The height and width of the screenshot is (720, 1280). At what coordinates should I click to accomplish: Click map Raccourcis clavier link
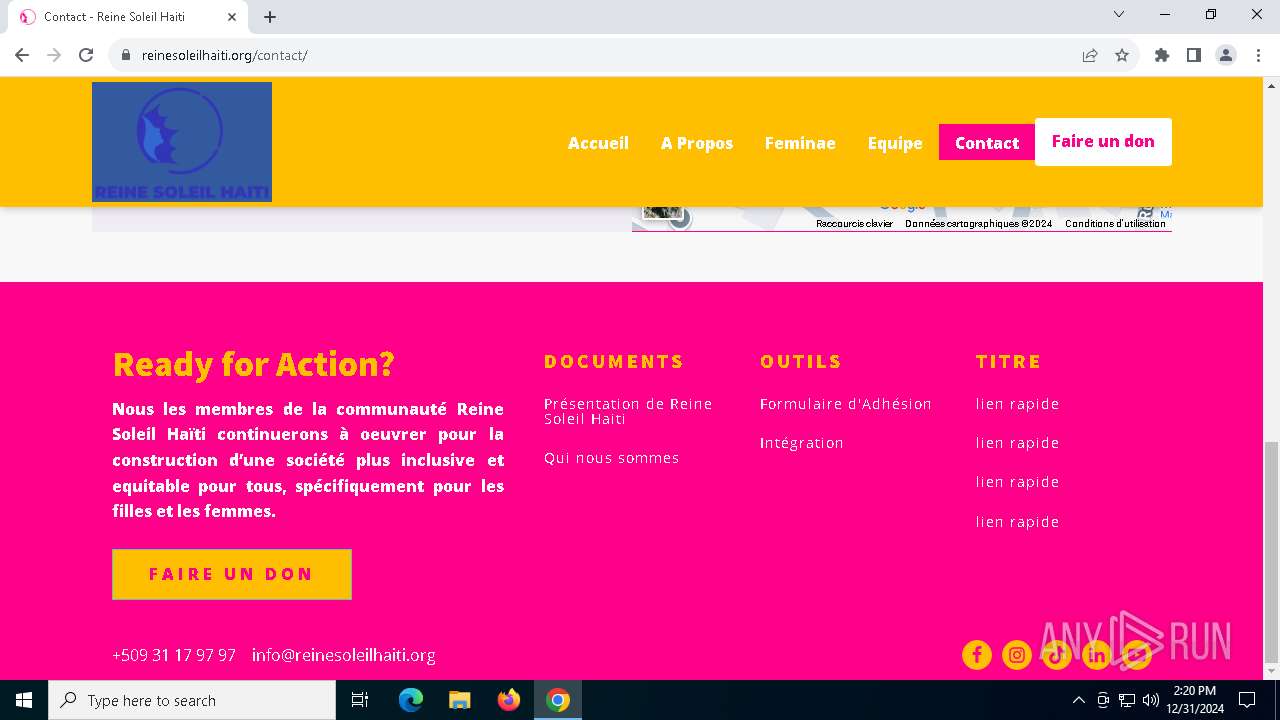point(854,224)
